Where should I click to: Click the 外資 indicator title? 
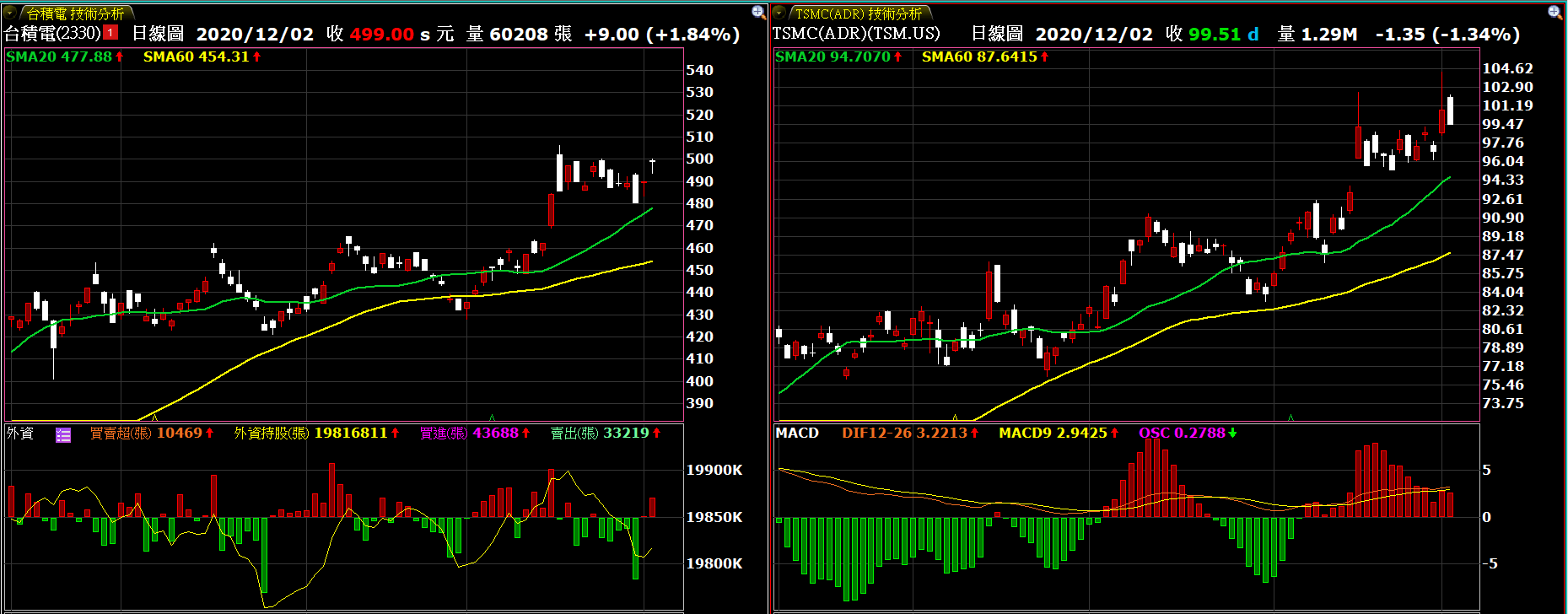(20, 433)
